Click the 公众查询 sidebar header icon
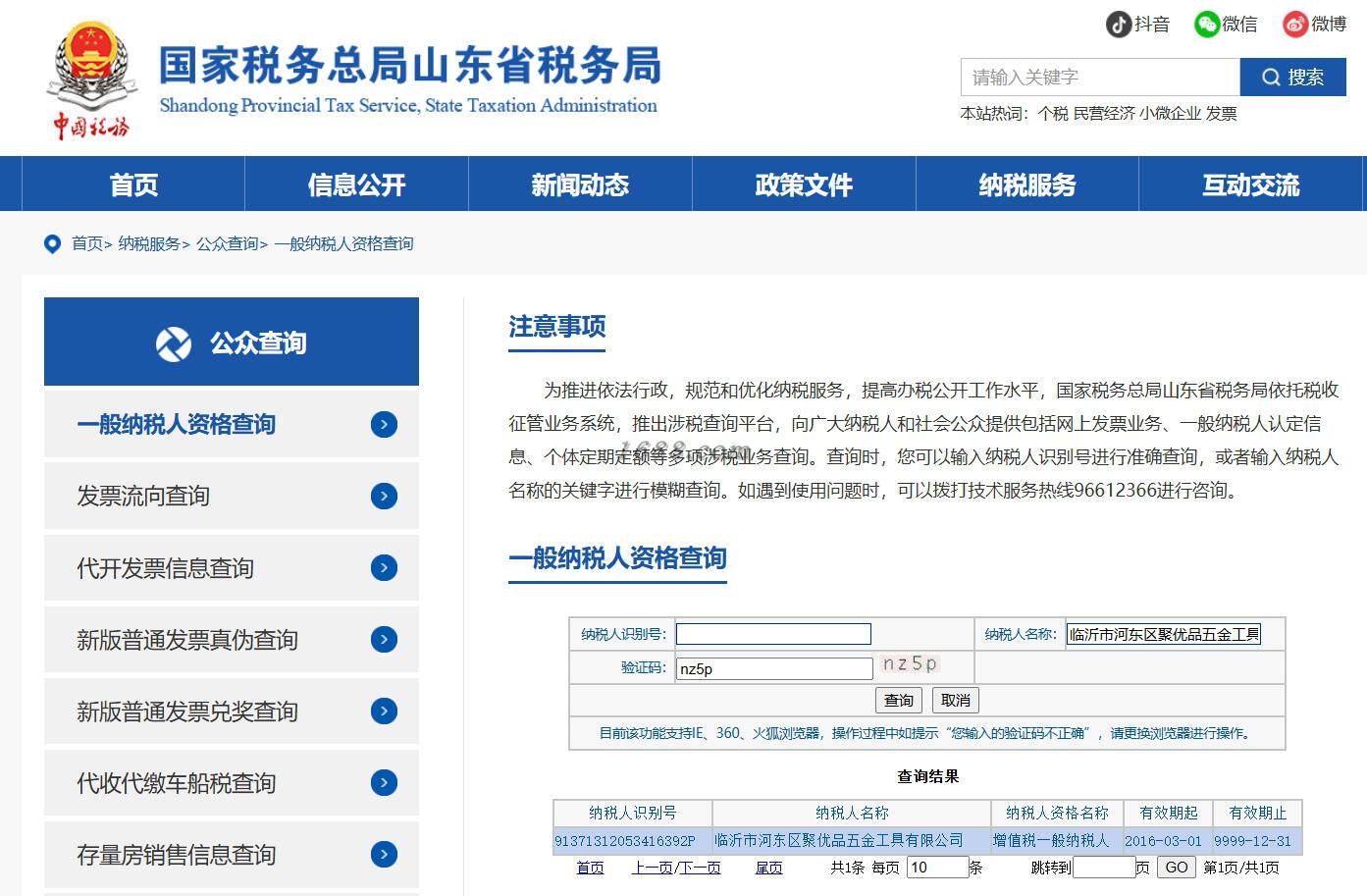Image resolution: width=1367 pixels, height=896 pixels. point(174,343)
